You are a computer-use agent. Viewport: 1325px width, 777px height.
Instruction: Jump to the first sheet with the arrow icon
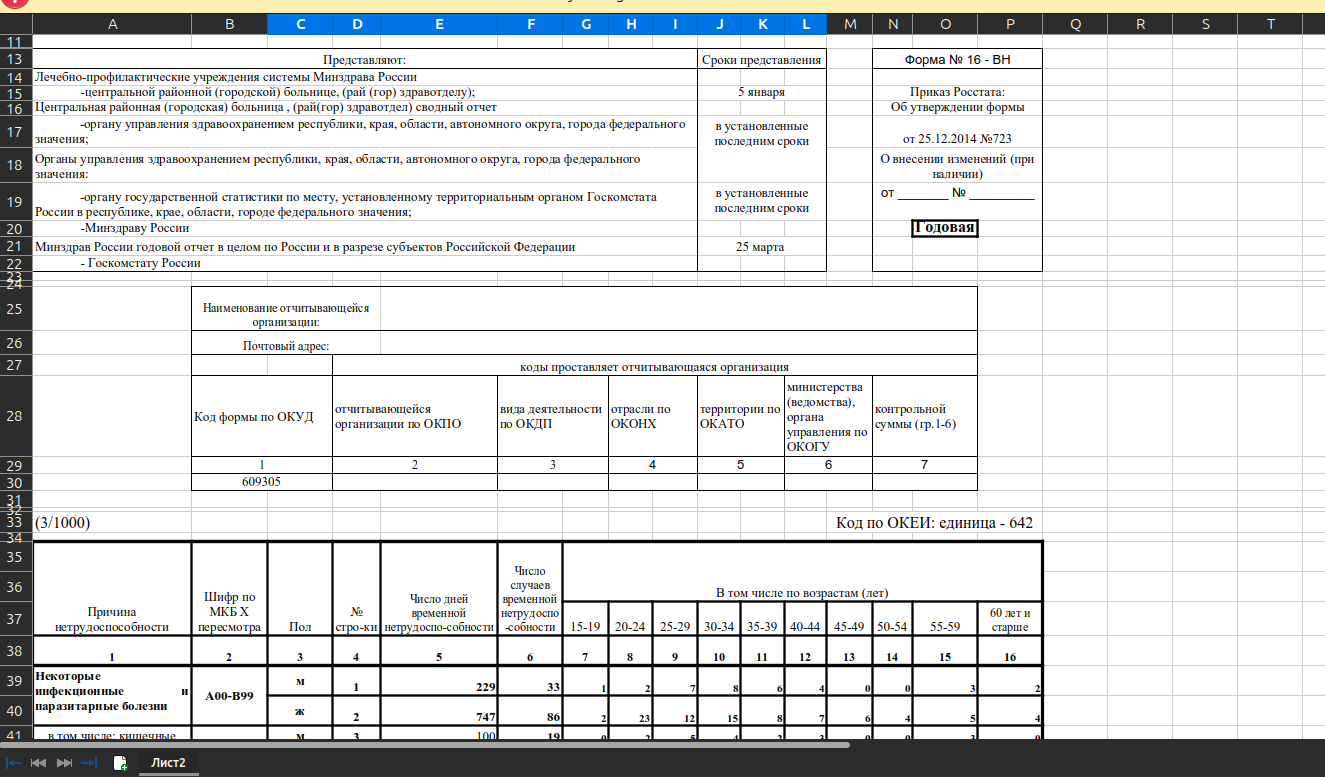pyautogui.click(x=14, y=763)
